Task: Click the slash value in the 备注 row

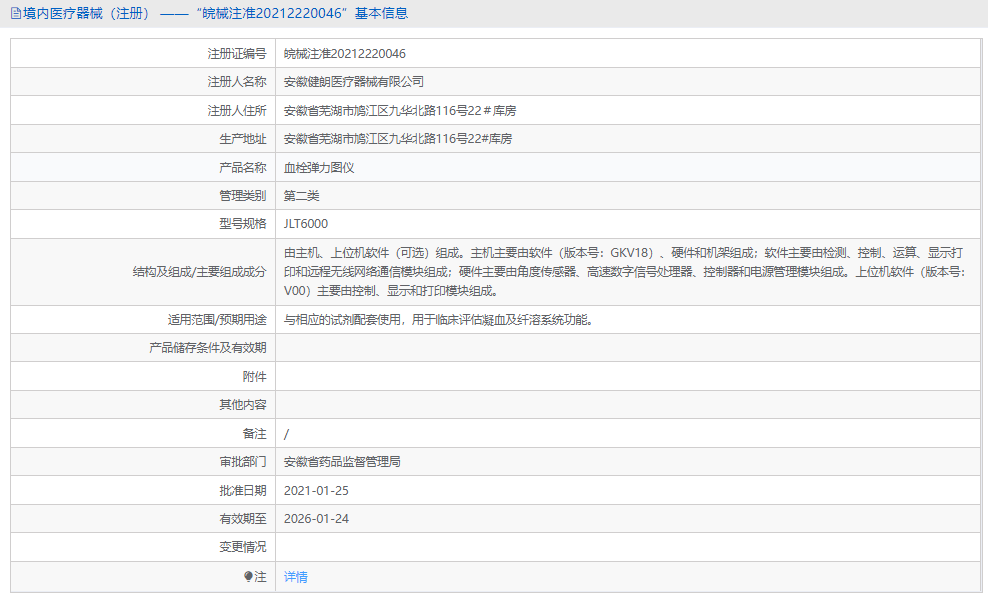Action: click(287, 434)
